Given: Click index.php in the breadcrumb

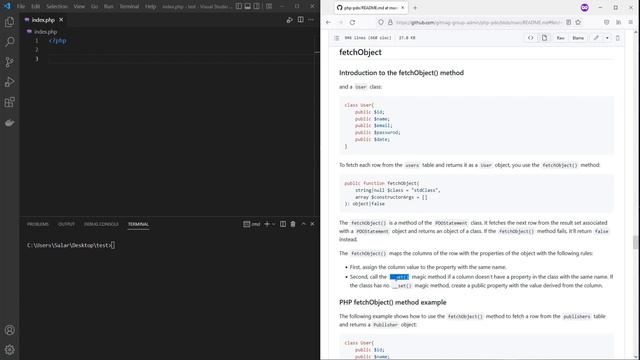Looking at the screenshot, I should click(x=46, y=31).
